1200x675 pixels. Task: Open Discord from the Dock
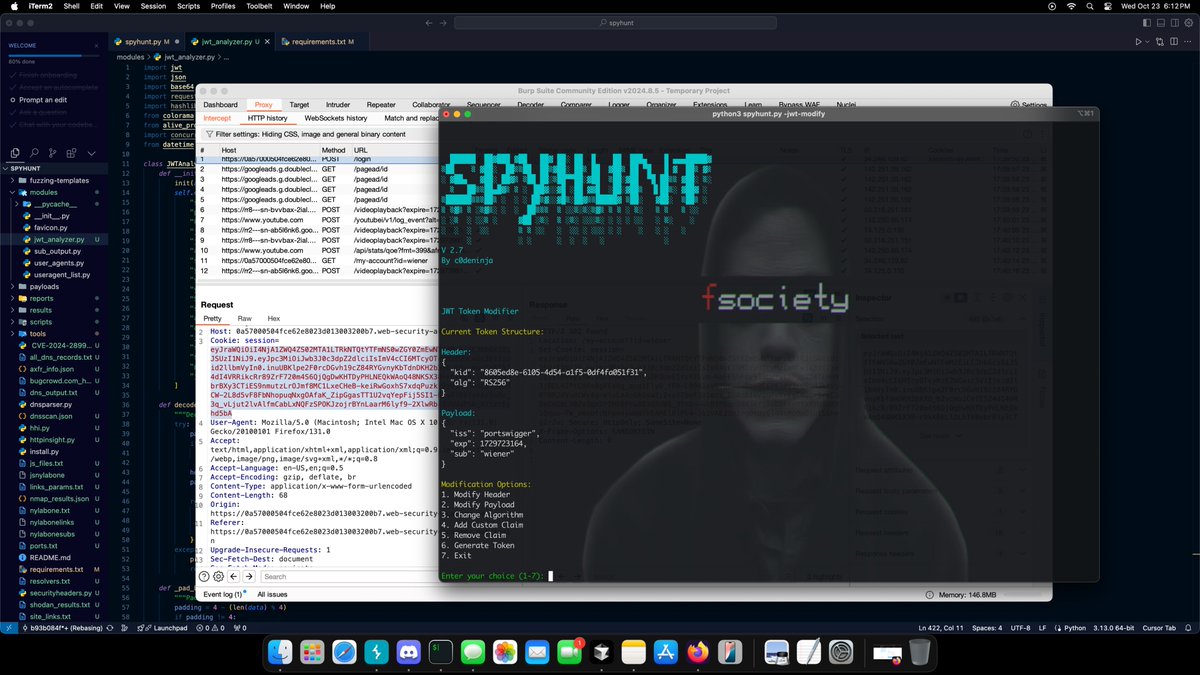tap(408, 652)
